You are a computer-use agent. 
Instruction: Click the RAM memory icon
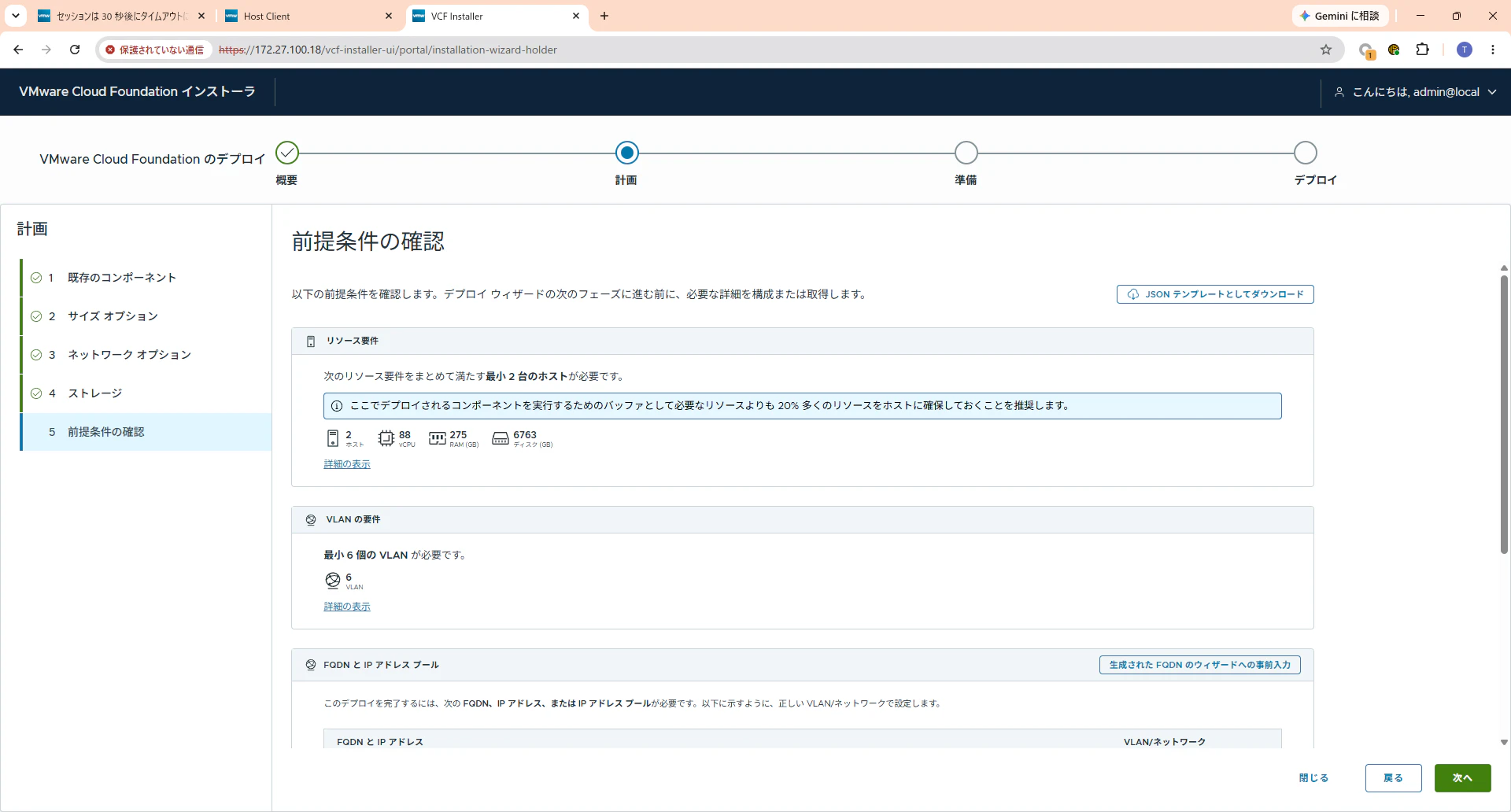tap(438, 438)
